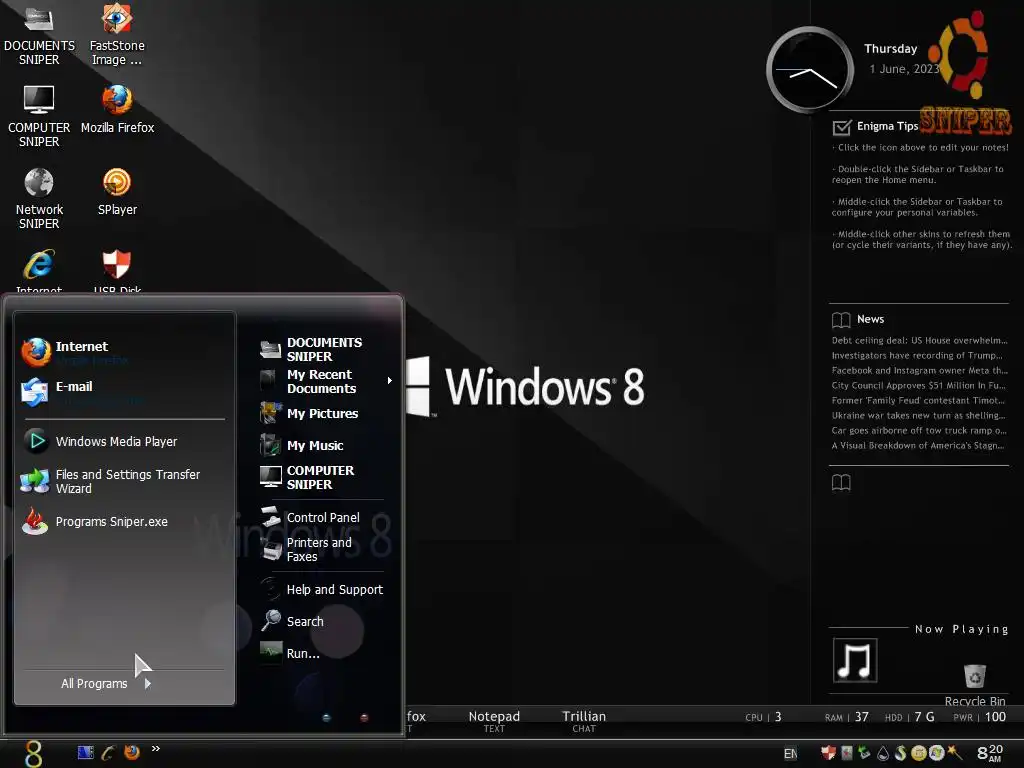Open 'Former Family Feud contestant' headline
This screenshot has height=768, width=1024.
pos(918,400)
